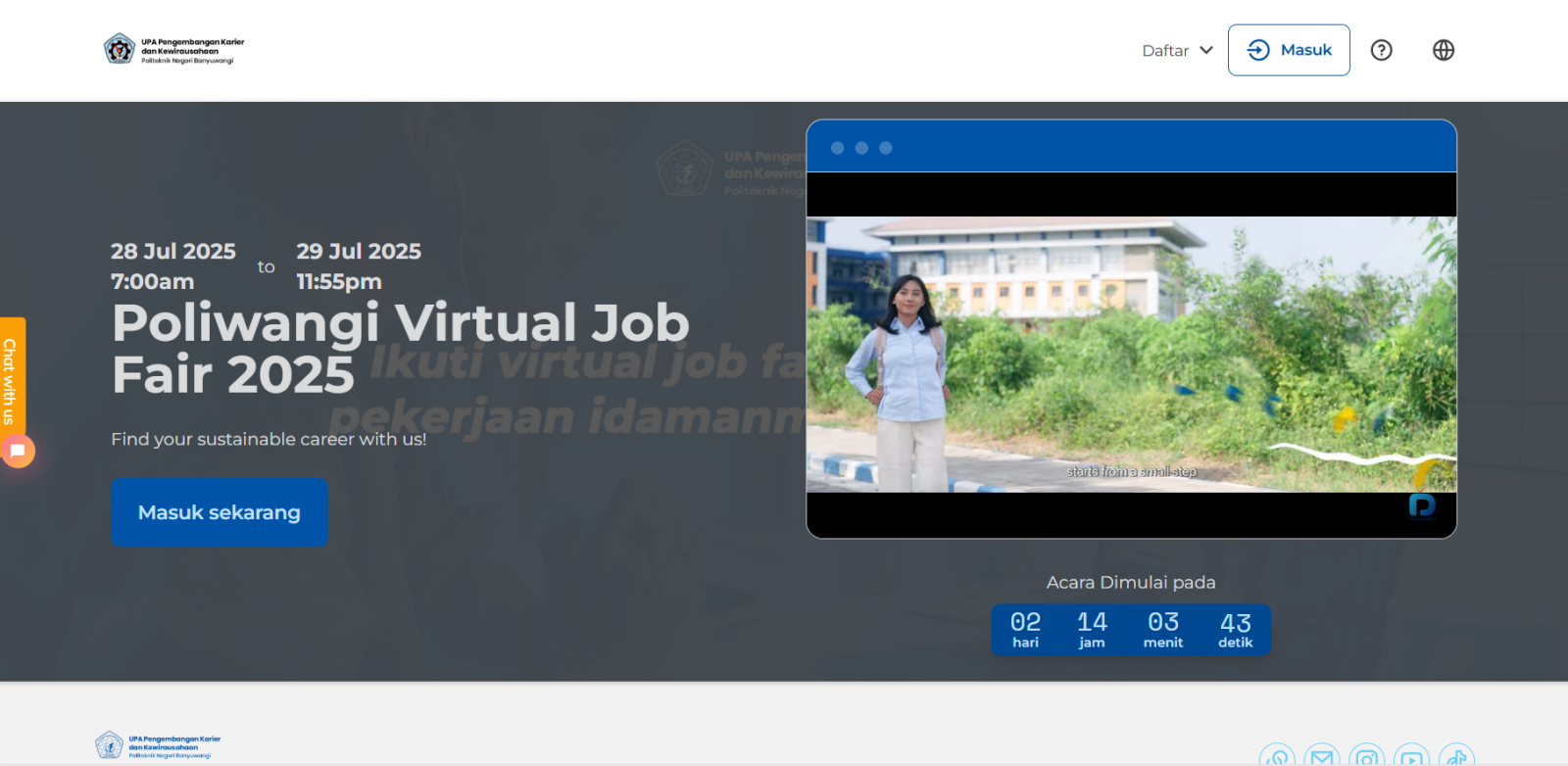Click the 28 Jul 2025 start date
This screenshot has width=1568, height=766.
[173, 252]
